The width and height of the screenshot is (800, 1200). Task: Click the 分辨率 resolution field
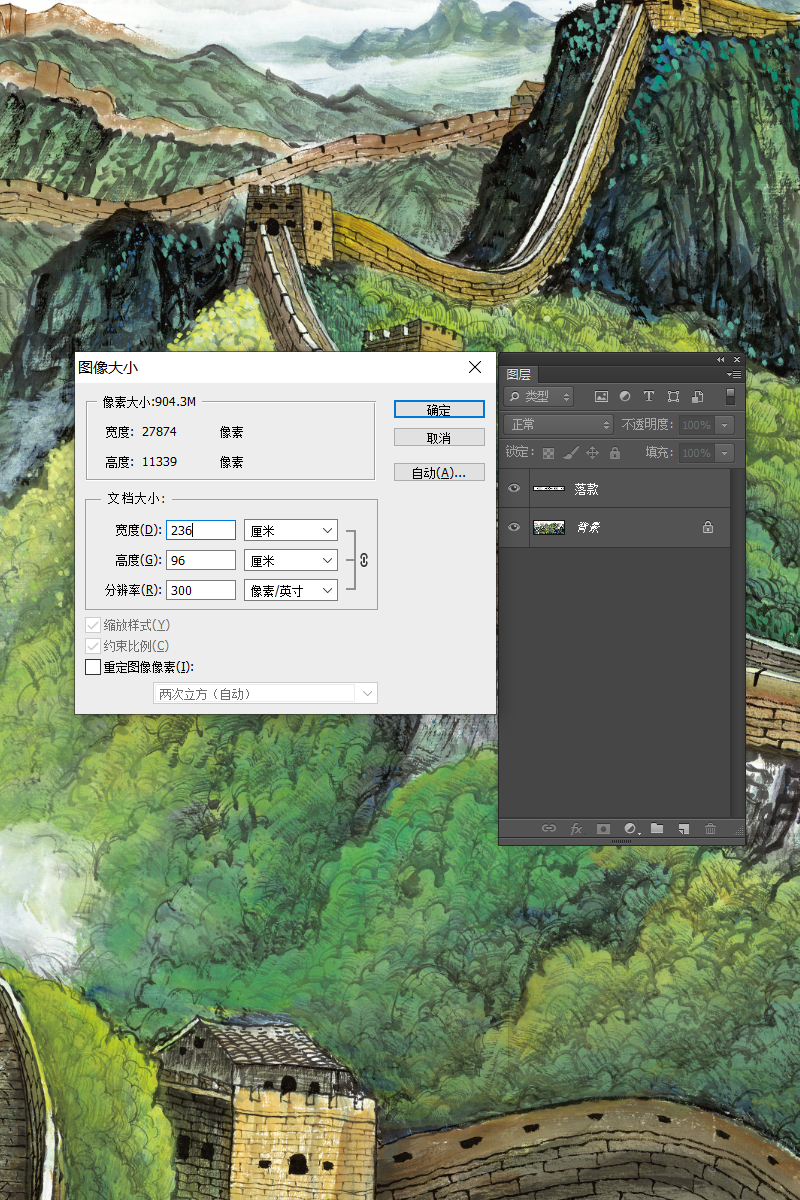pos(201,590)
